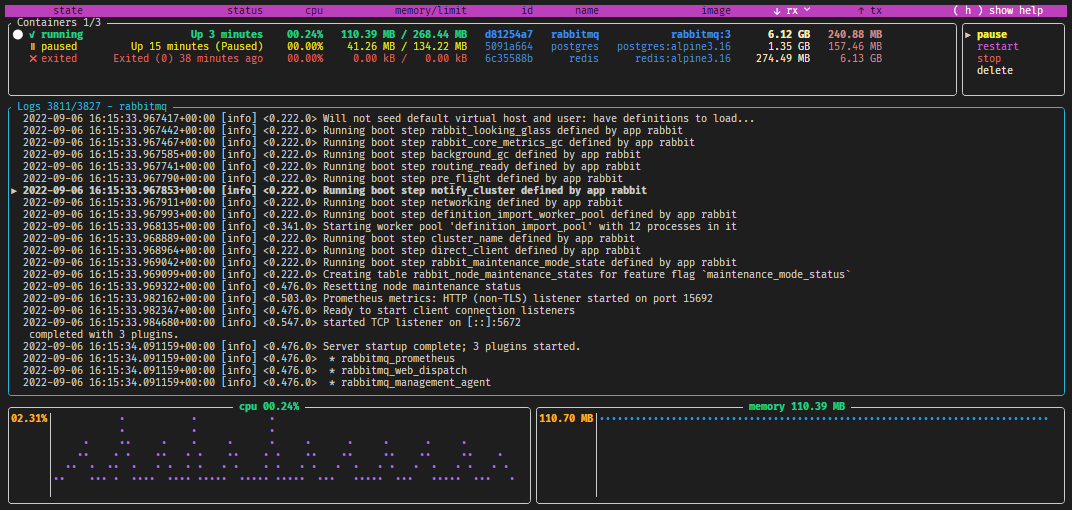Click the image name postgres:alpine3.16
This screenshot has height=510, width=1072.
coord(673,46)
